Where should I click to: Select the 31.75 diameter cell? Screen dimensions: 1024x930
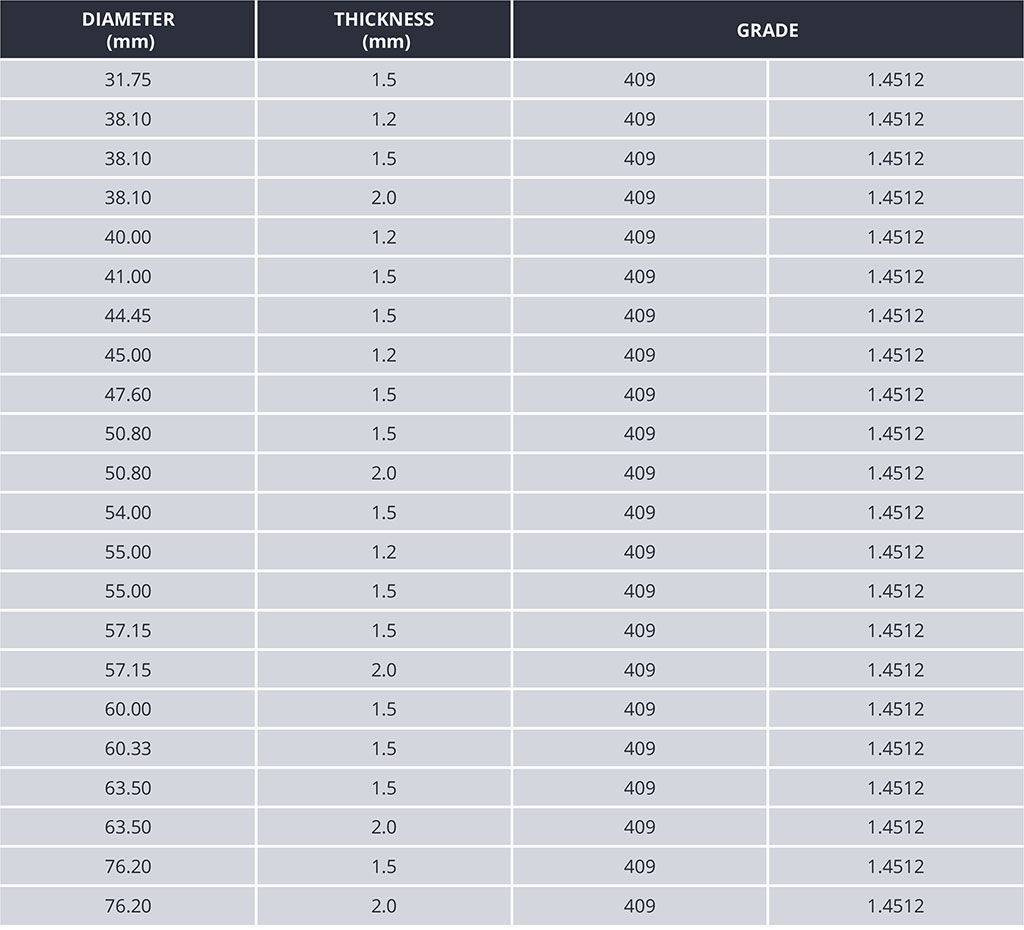tap(128, 80)
